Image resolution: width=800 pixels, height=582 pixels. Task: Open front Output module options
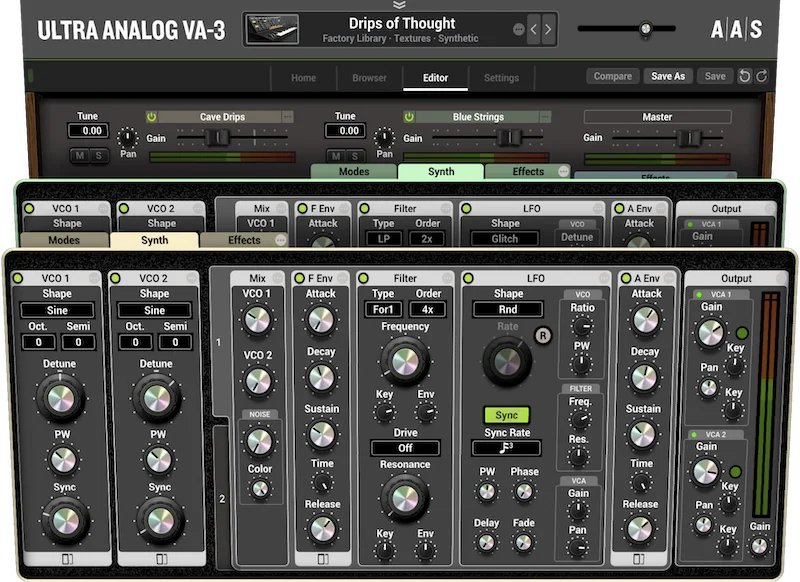781,278
